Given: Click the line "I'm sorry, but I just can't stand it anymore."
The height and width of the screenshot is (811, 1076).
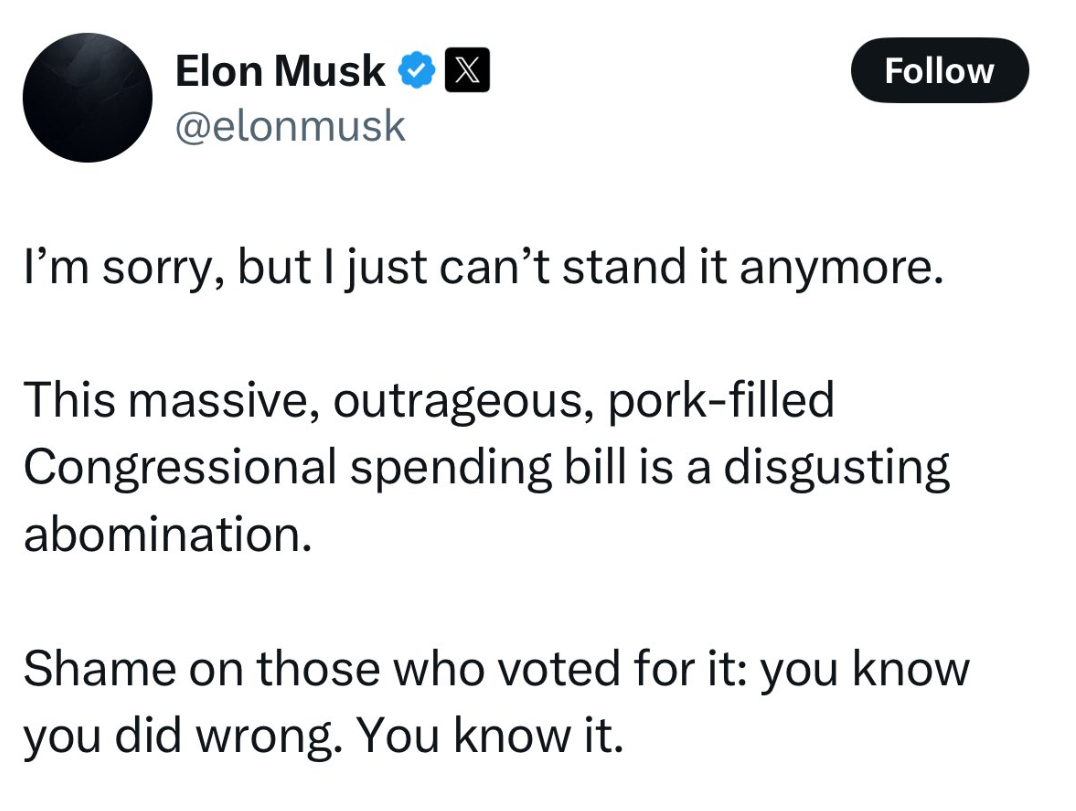Looking at the screenshot, I should (x=483, y=271).
